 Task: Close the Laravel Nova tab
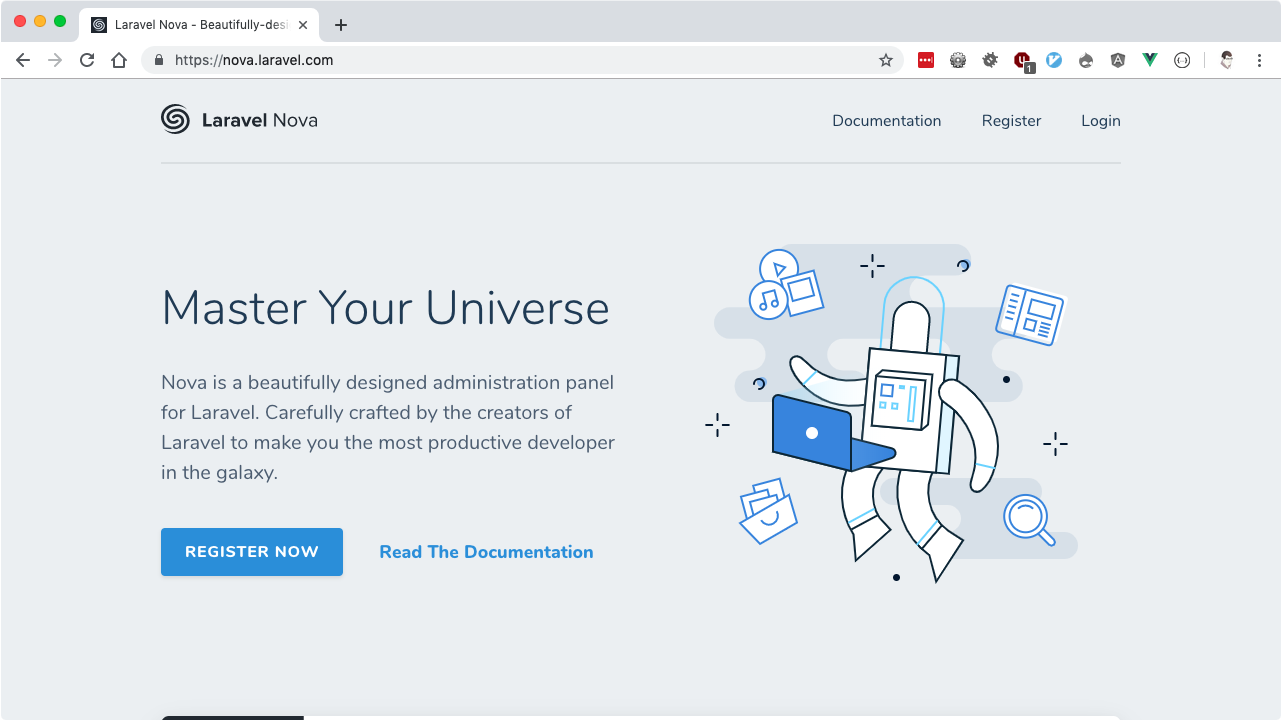pyautogui.click(x=303, y=25)
